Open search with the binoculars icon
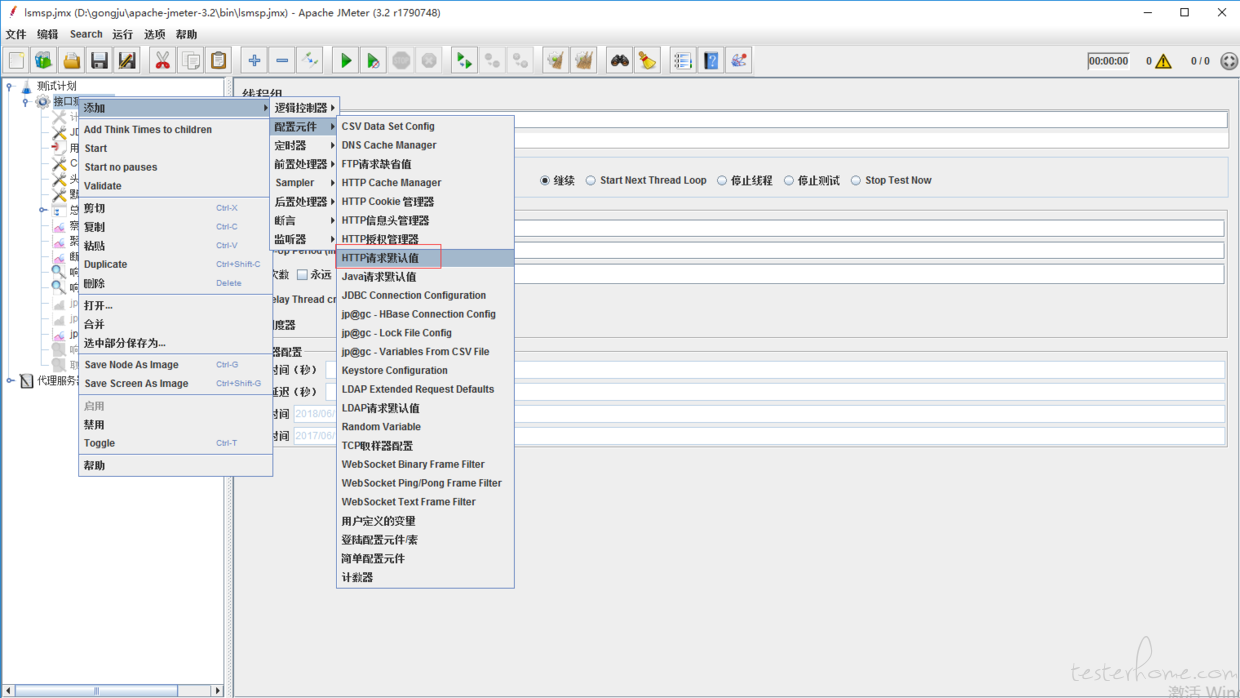1240x698 pixels. click(x=620, y=61)
